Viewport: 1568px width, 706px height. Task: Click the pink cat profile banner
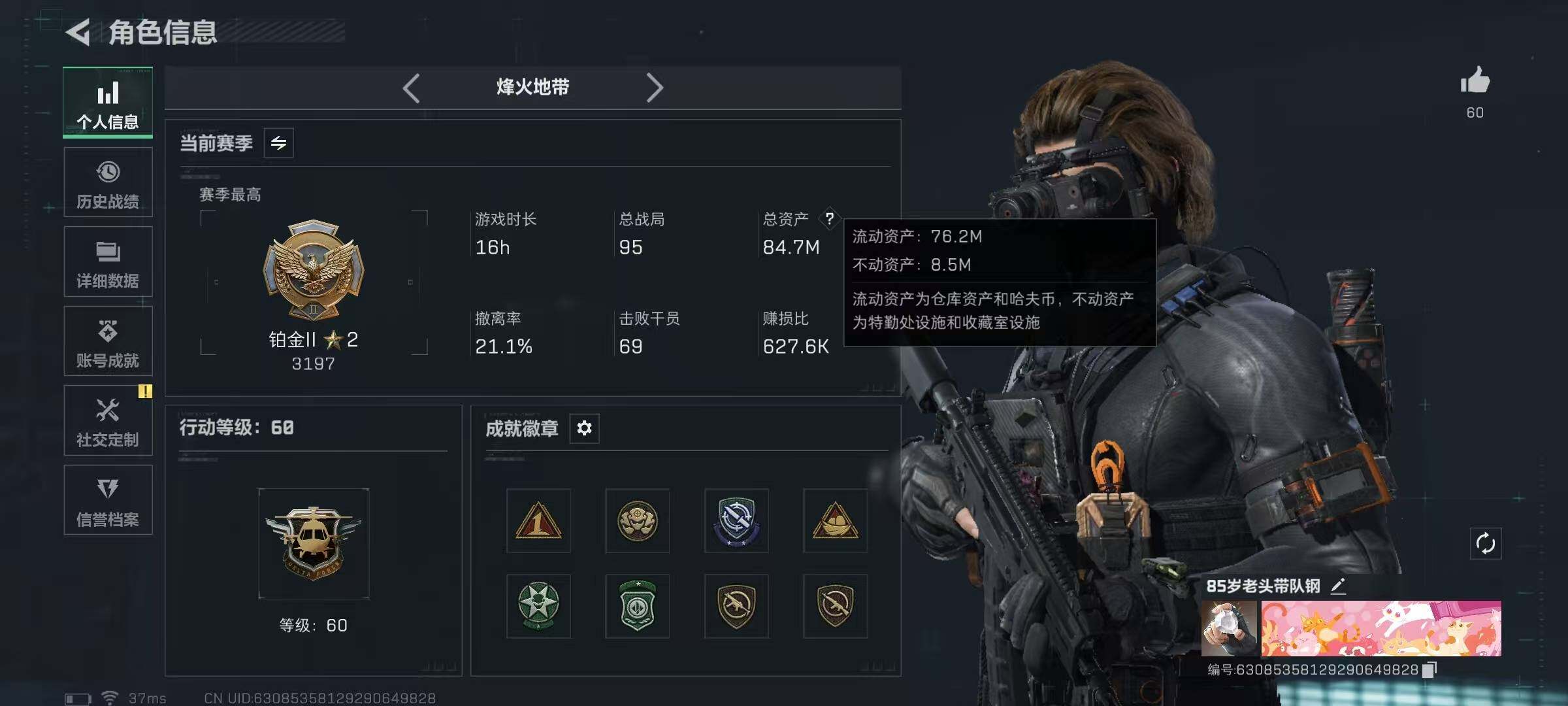[x=1380, y=629]
